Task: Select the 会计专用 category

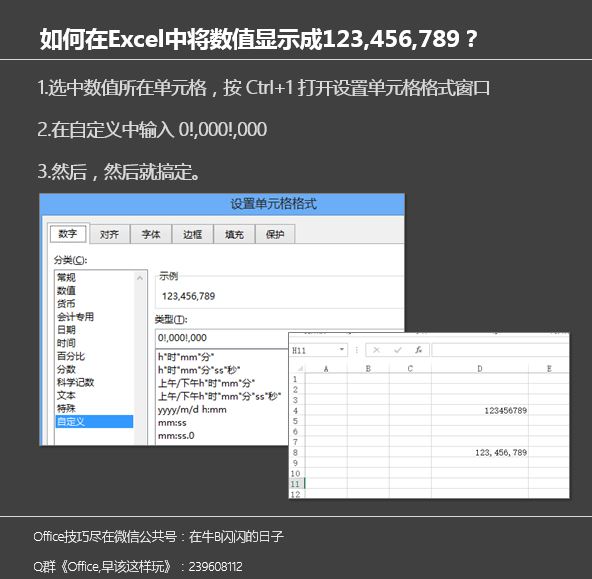Action: coord(94,317)
